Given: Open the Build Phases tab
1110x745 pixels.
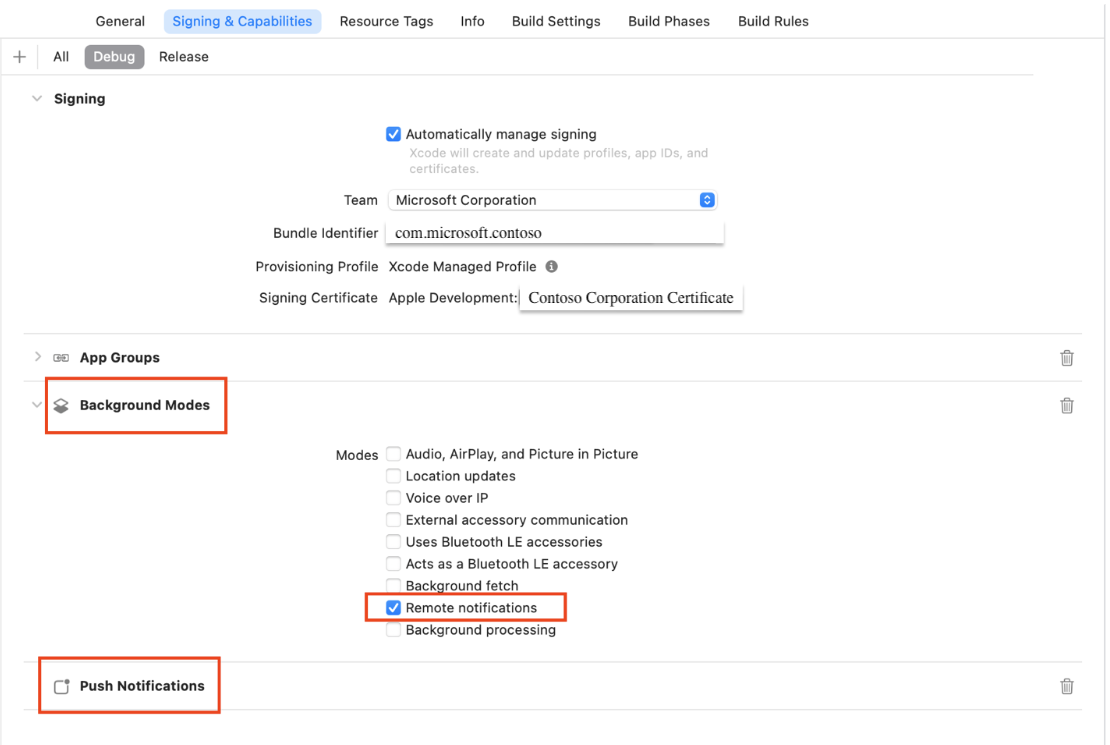Looking at the screenshot, I should tap(668, 20).
